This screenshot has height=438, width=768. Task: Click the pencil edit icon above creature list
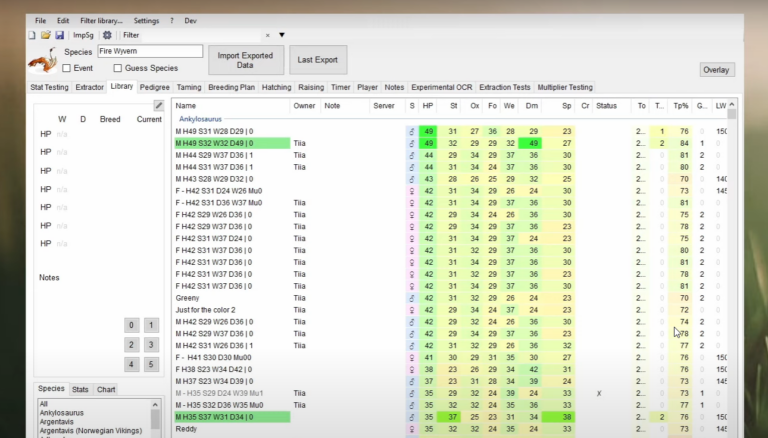158,105
